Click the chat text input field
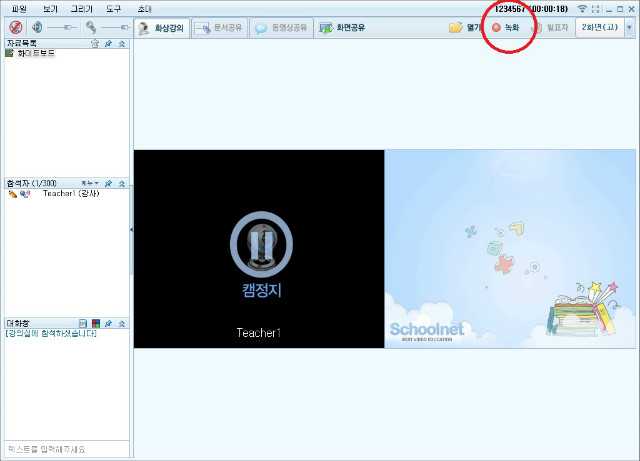This screenshot has width=640, height=461. (x=66, y=450)
